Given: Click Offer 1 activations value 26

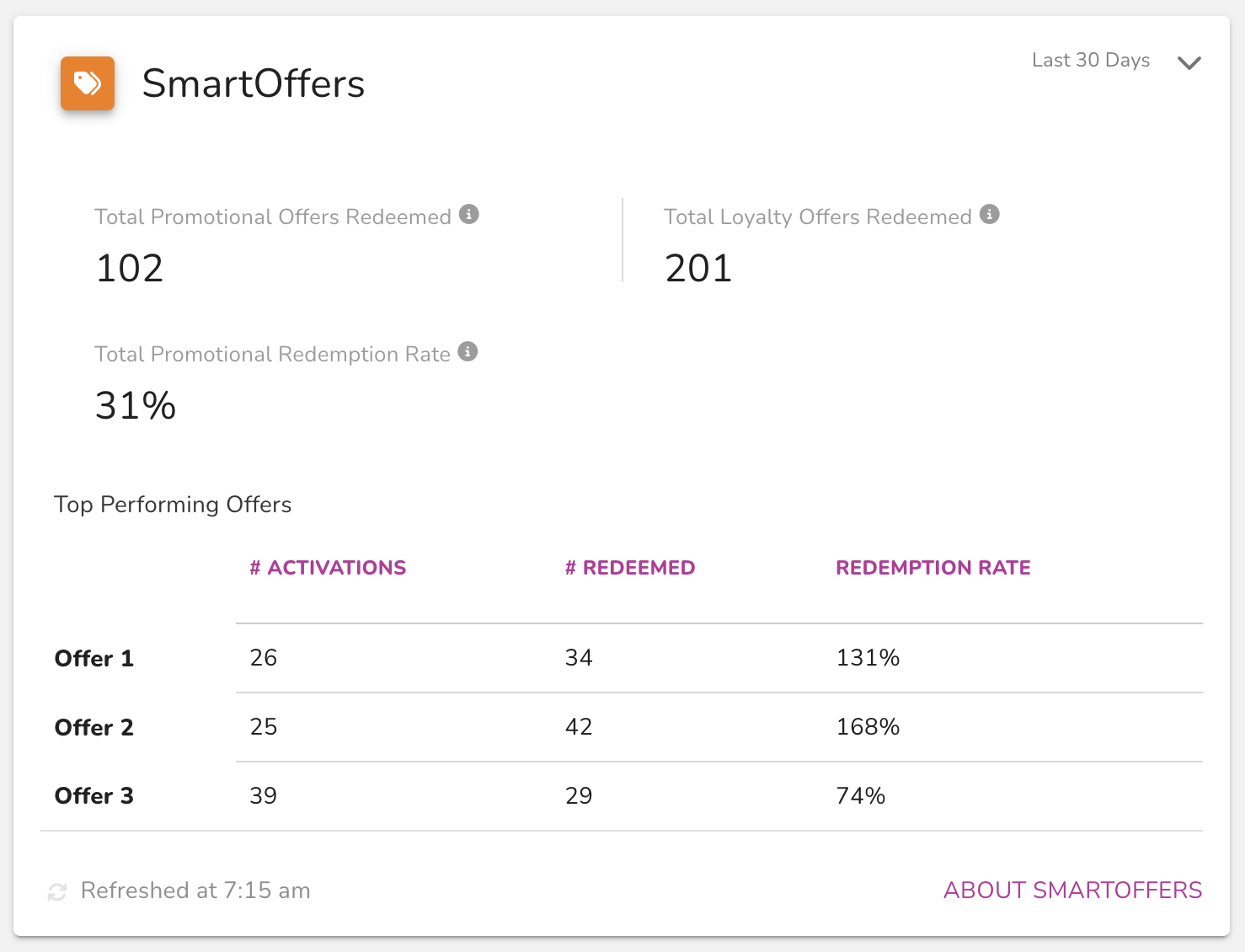Looking at the screenshot, I should 264,658.
